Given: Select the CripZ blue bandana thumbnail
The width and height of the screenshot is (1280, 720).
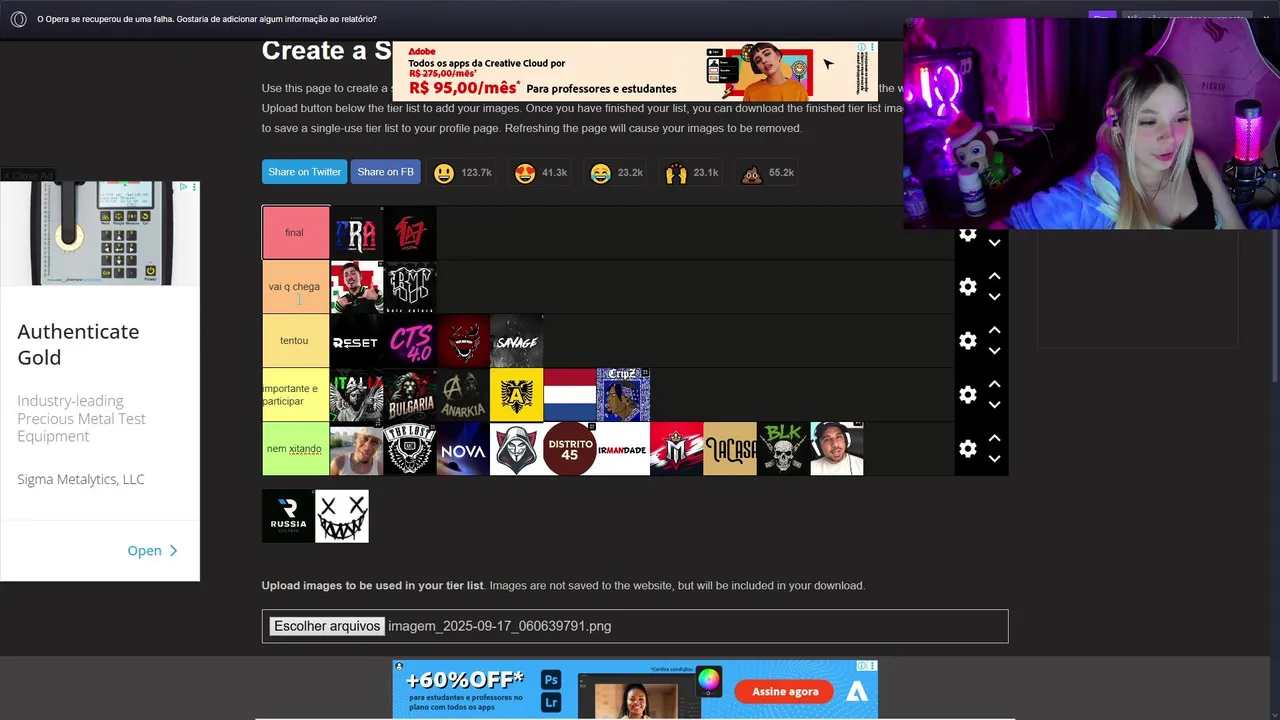Looking at the screenshot, I should [x=623, y=395].
